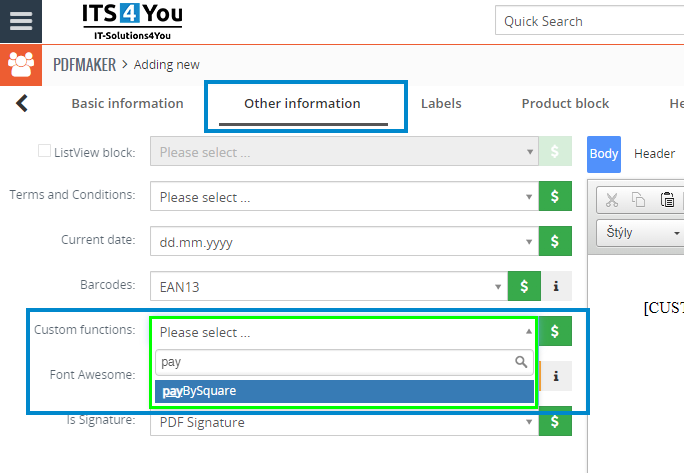This screenshot has width=684, height=473.
Task: Open the Barcodes EAN13 dropdown
Action: (329, 287)
